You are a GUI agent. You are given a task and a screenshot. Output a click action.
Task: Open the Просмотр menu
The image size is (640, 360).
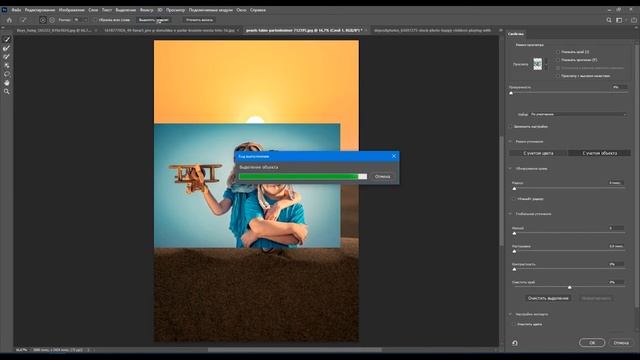click(175, 10)
